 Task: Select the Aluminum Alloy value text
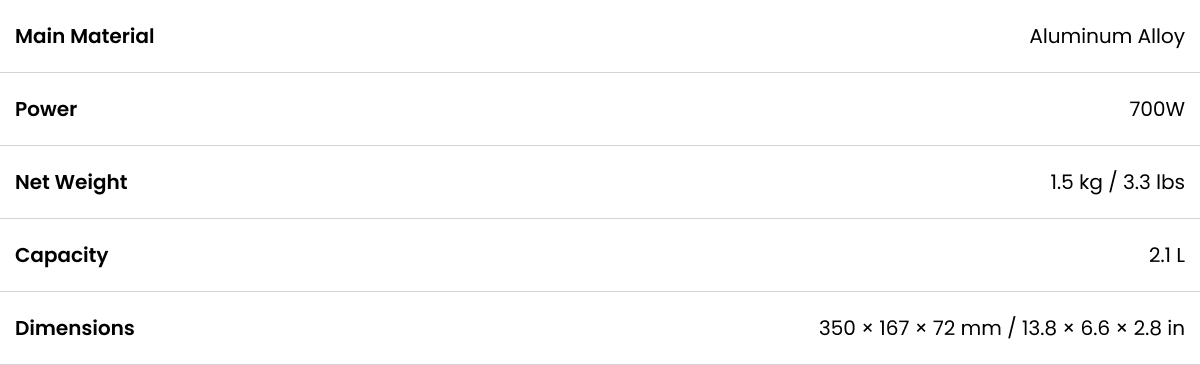(x=1107, y=36)
